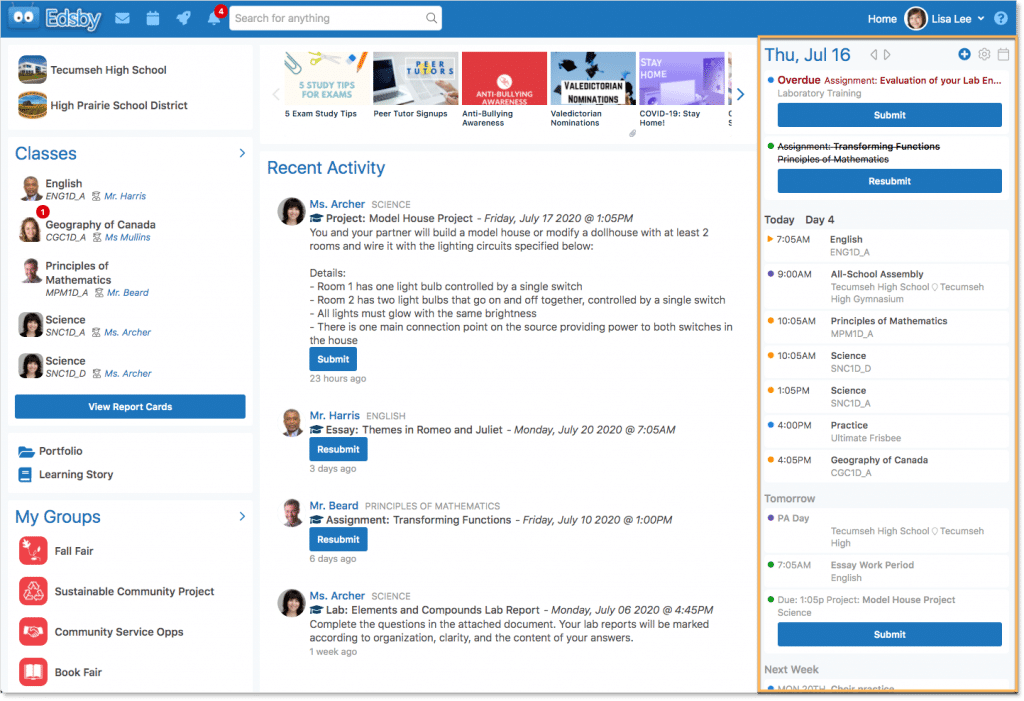Go to Home in top navigation
This screenshot has width=1024, height=701.
click(x=881, y=18)
